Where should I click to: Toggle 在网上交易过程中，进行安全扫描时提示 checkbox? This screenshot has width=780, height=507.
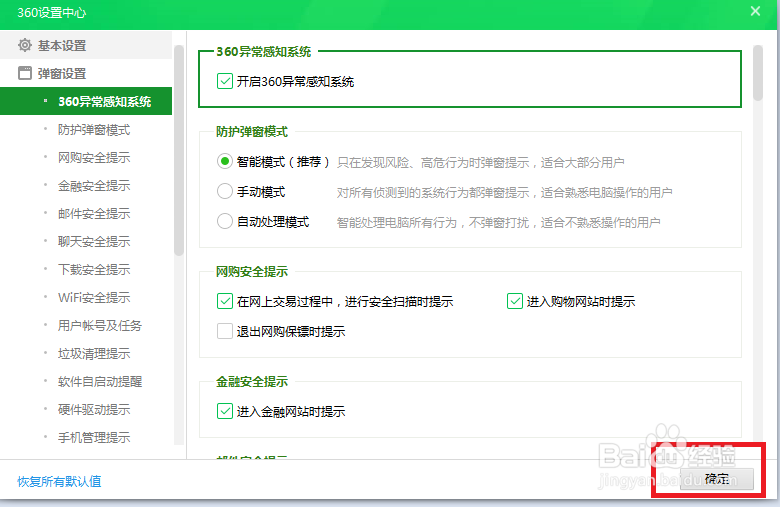(x=225, y=301)
